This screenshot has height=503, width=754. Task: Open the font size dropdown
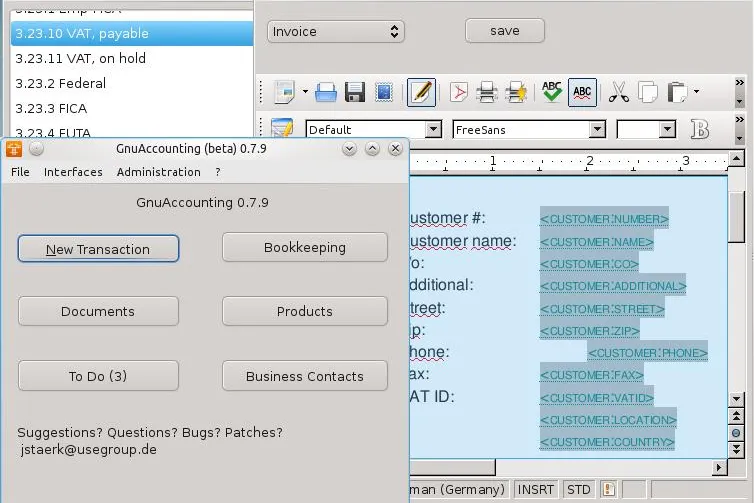pos(667,129)
